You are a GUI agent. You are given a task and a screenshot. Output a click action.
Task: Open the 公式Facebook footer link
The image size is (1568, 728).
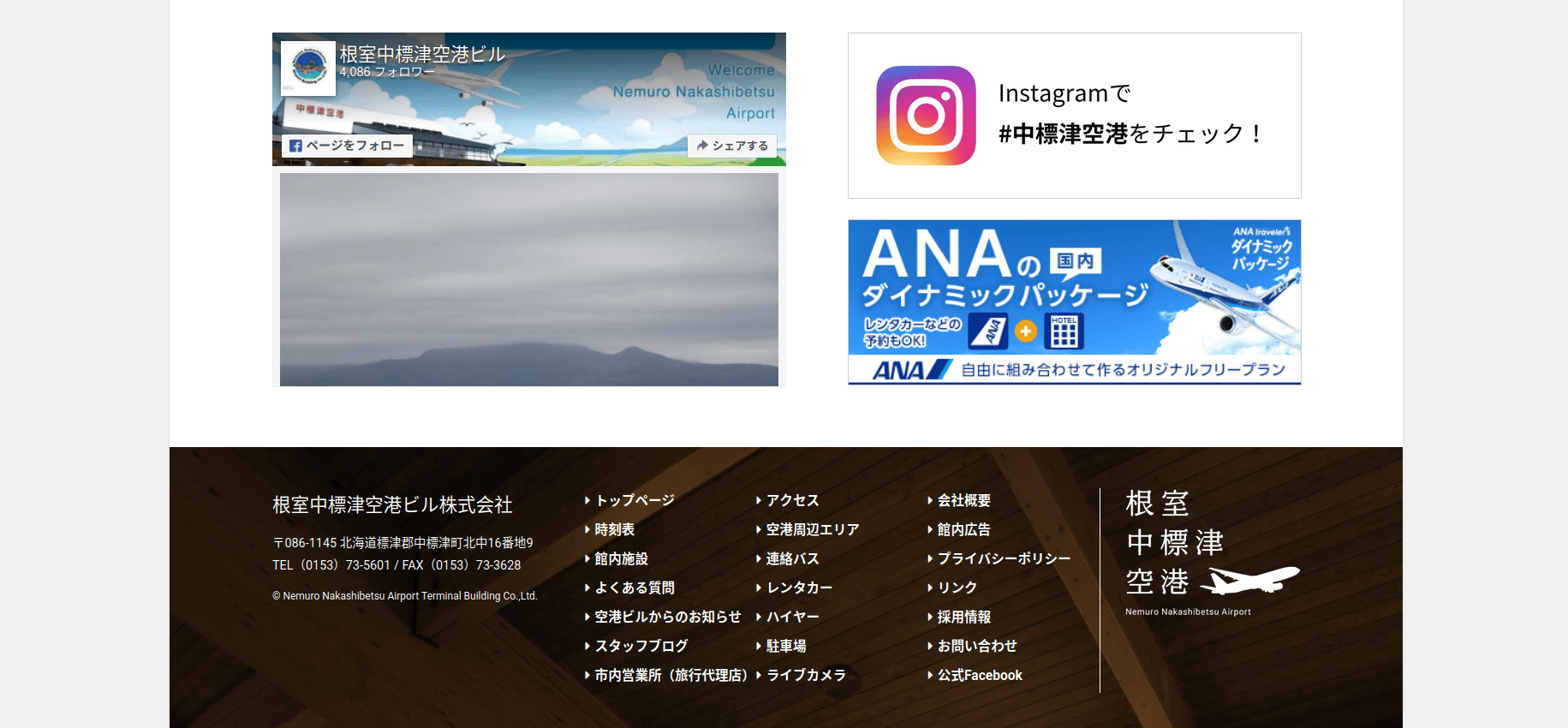click(980, 675)
